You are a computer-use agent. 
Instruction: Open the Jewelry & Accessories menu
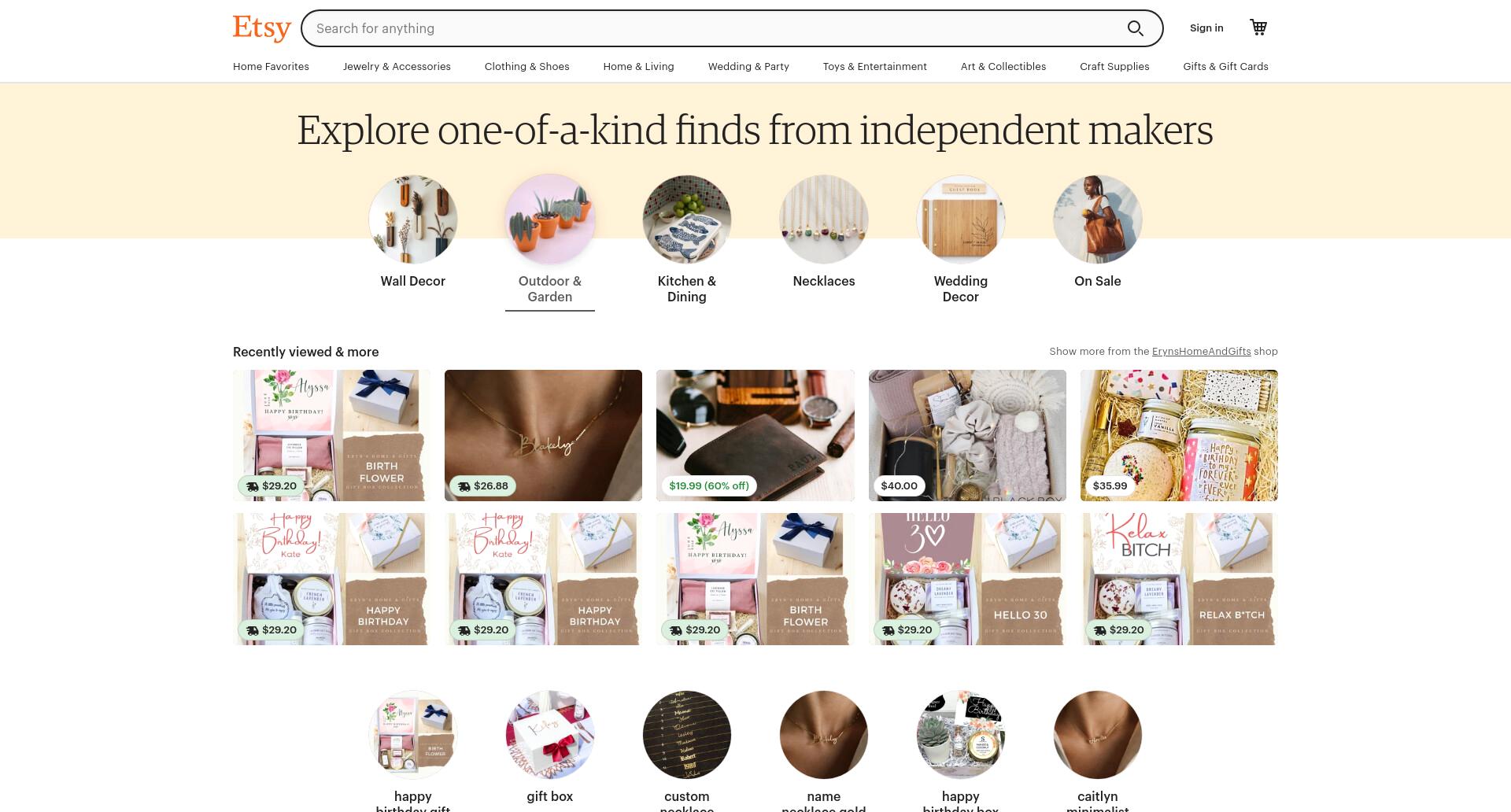[397, 67]
